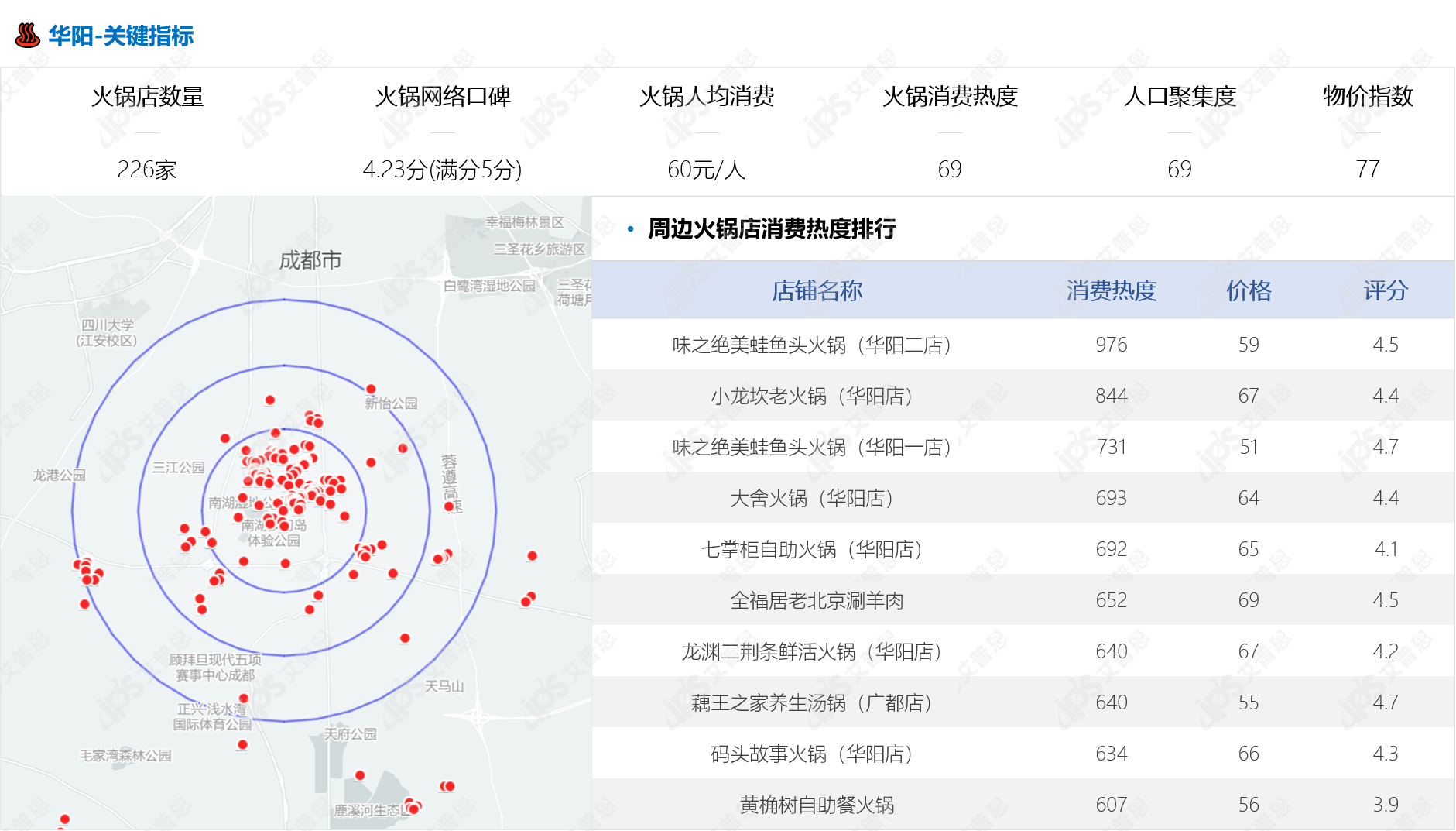The width and height of the screenshot is (1456, 831).
Task: Select row 藕王之家养生汤锅（广都店）
Action: click(1023, 702)
